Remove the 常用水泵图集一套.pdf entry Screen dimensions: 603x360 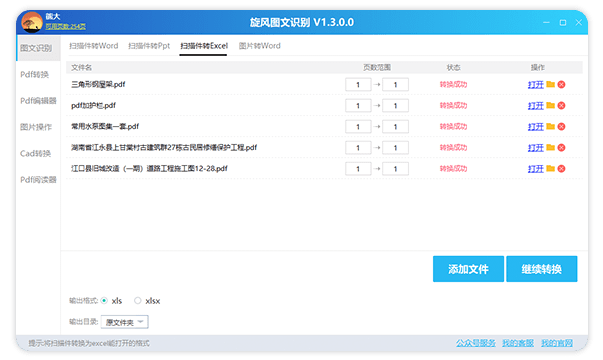coord(561,127)
